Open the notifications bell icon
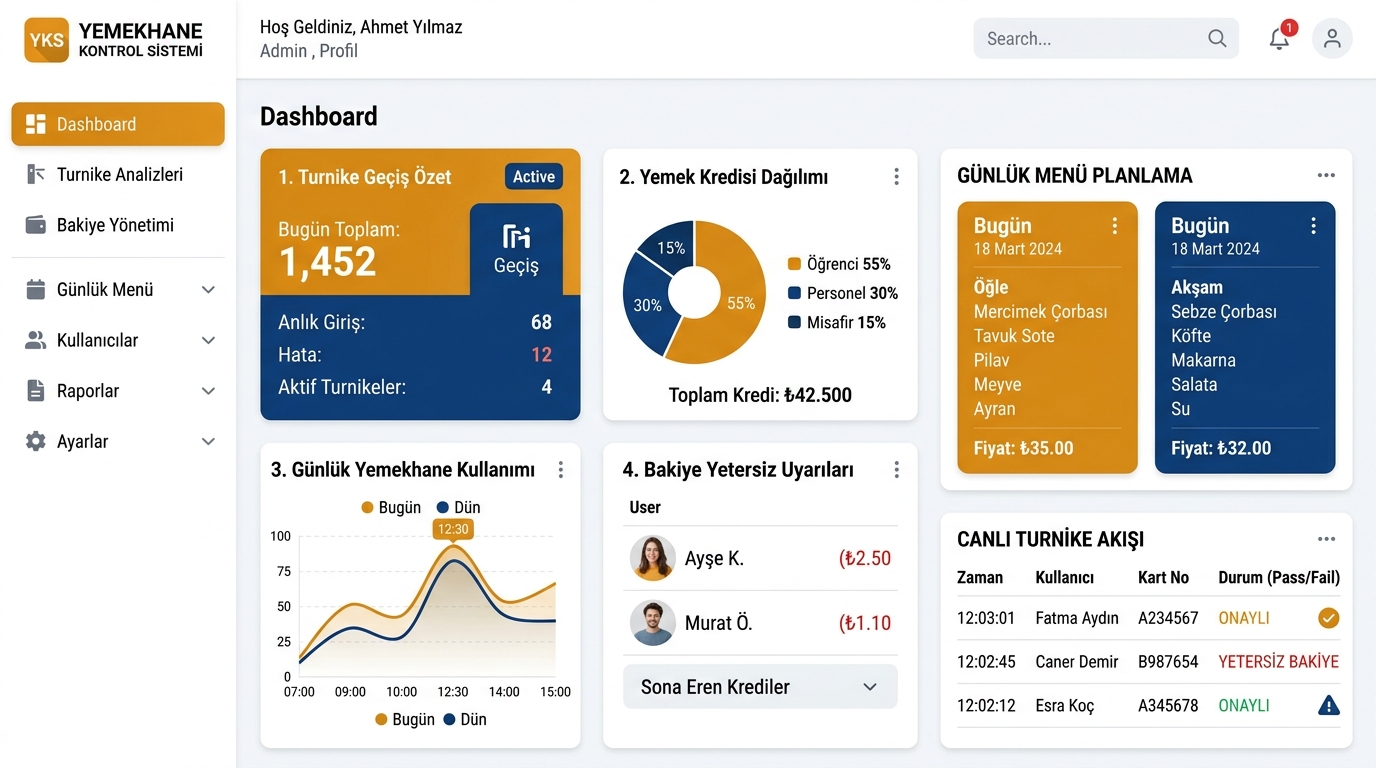The height and width of the screenshot is (768, 1376). [1279, 39]
